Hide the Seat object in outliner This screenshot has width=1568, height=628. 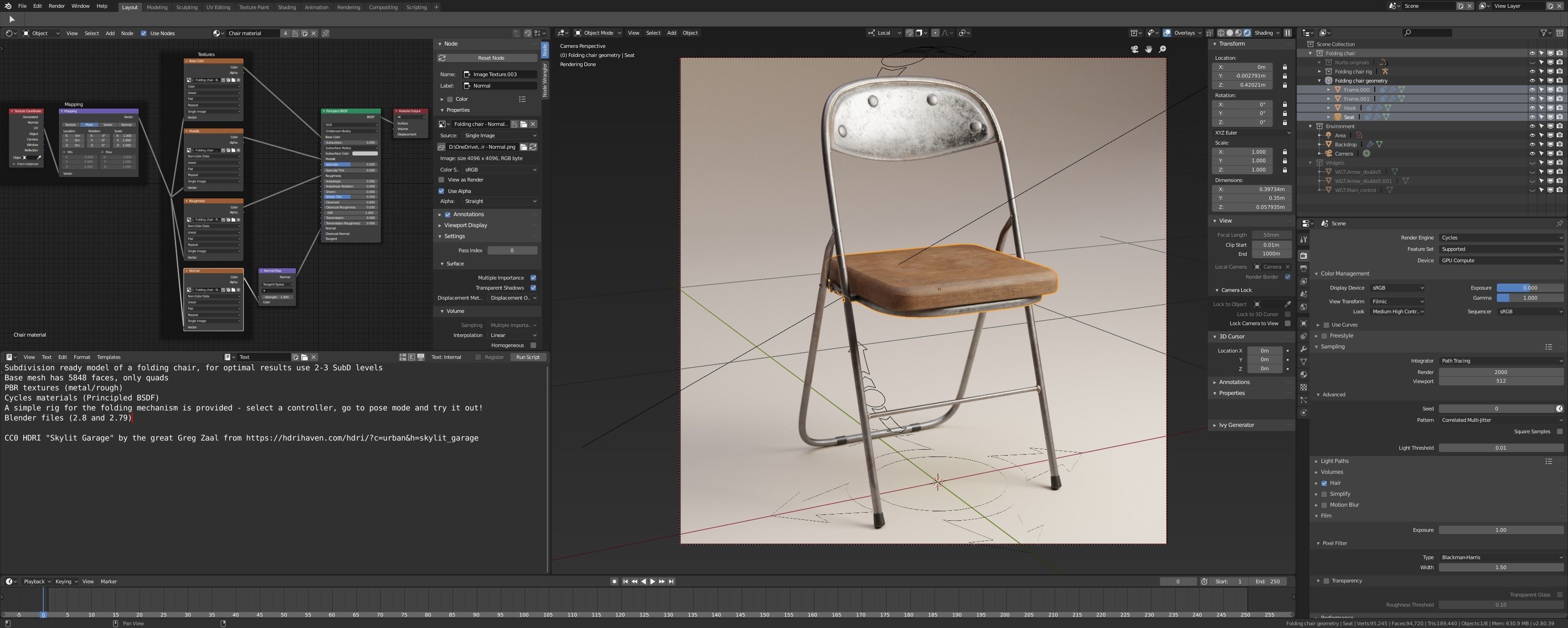pyautogui.click(x=1532, y=117)
